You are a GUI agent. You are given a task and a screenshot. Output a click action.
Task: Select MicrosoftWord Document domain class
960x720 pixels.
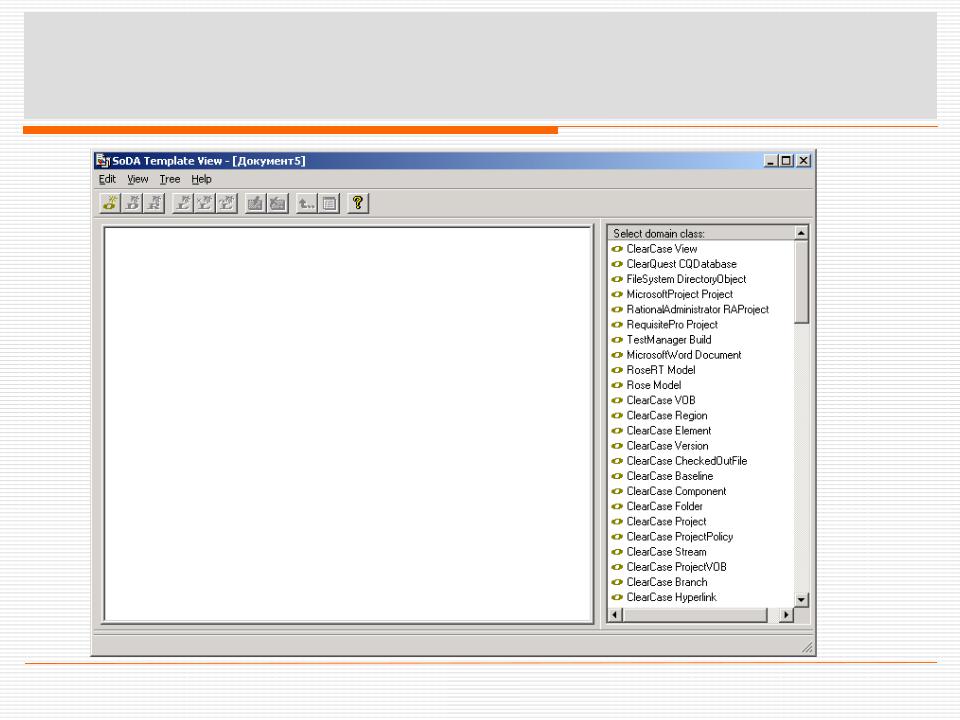click(684, 355)
